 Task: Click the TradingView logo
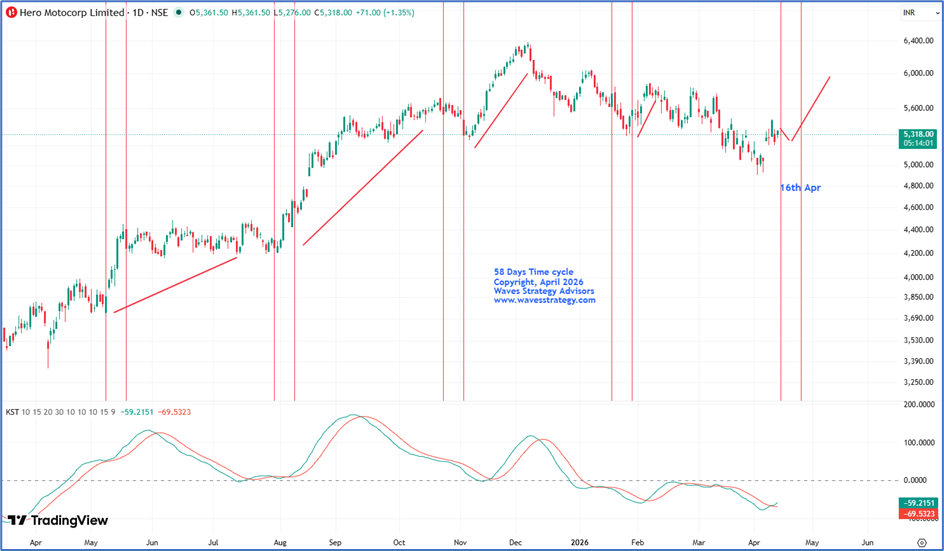click(x=58, y=520)
